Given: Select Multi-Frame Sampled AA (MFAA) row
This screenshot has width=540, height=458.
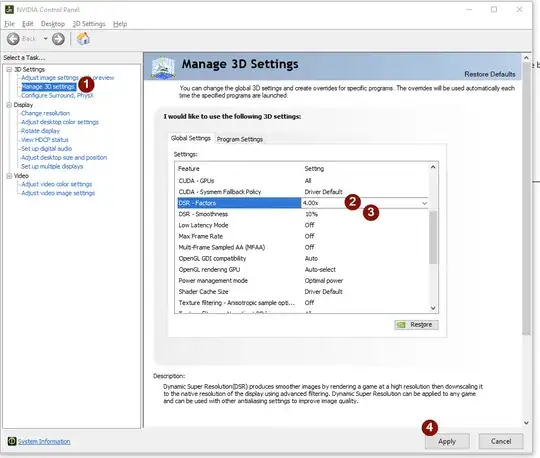Looking at the screenshot, I should tap(302, 247).
